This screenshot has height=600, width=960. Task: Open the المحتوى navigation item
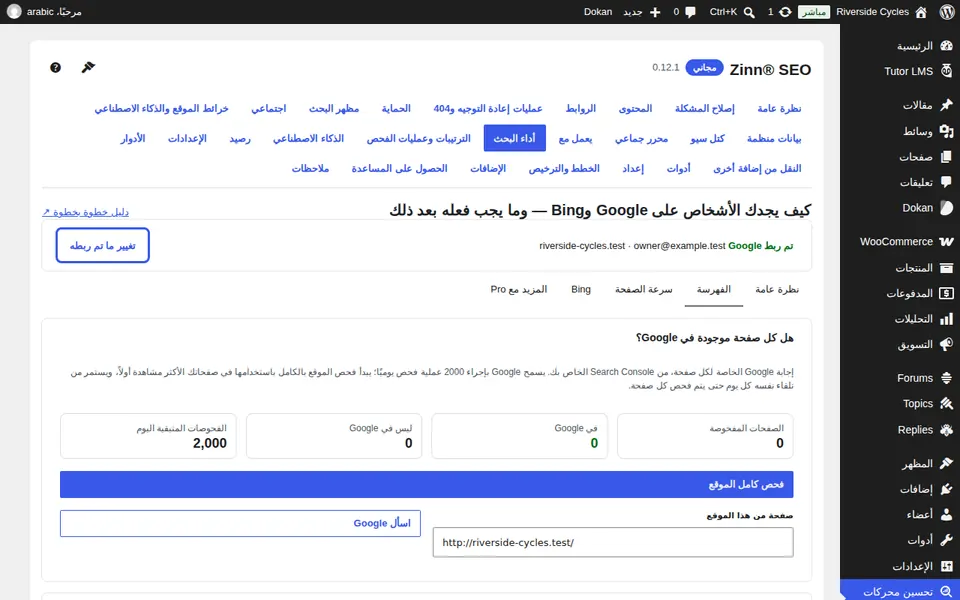pos(636,108)
